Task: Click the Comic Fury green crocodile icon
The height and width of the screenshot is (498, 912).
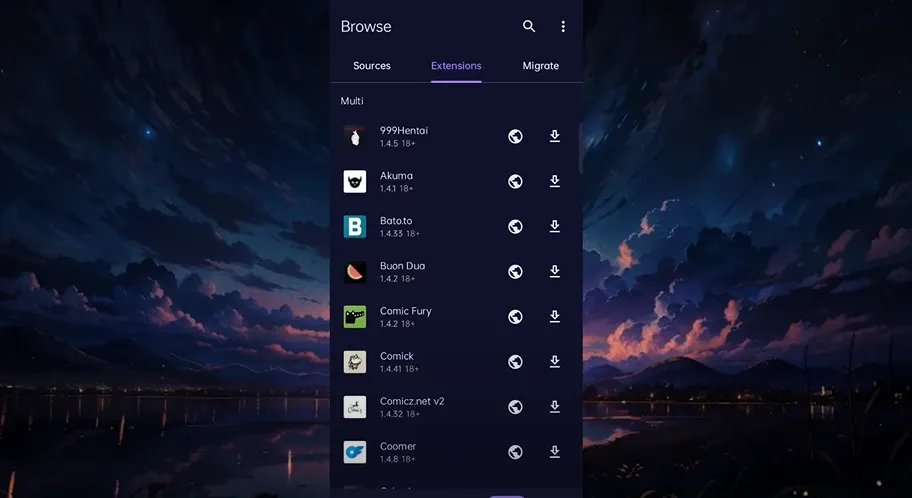Action: (355, 316)
